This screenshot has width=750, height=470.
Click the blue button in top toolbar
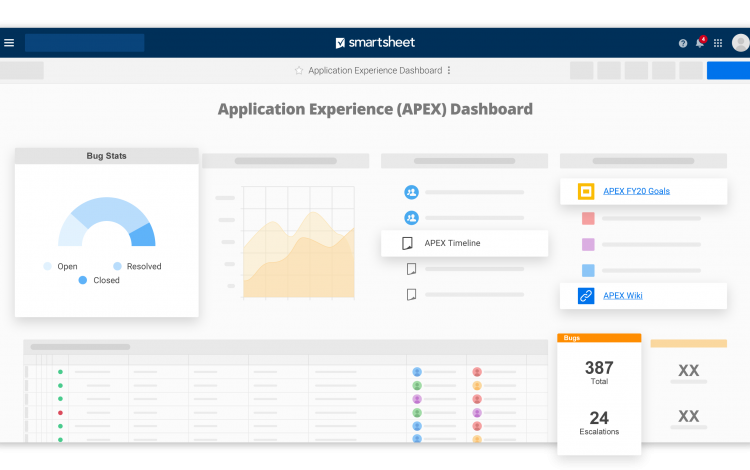click(x=728, y=70)
